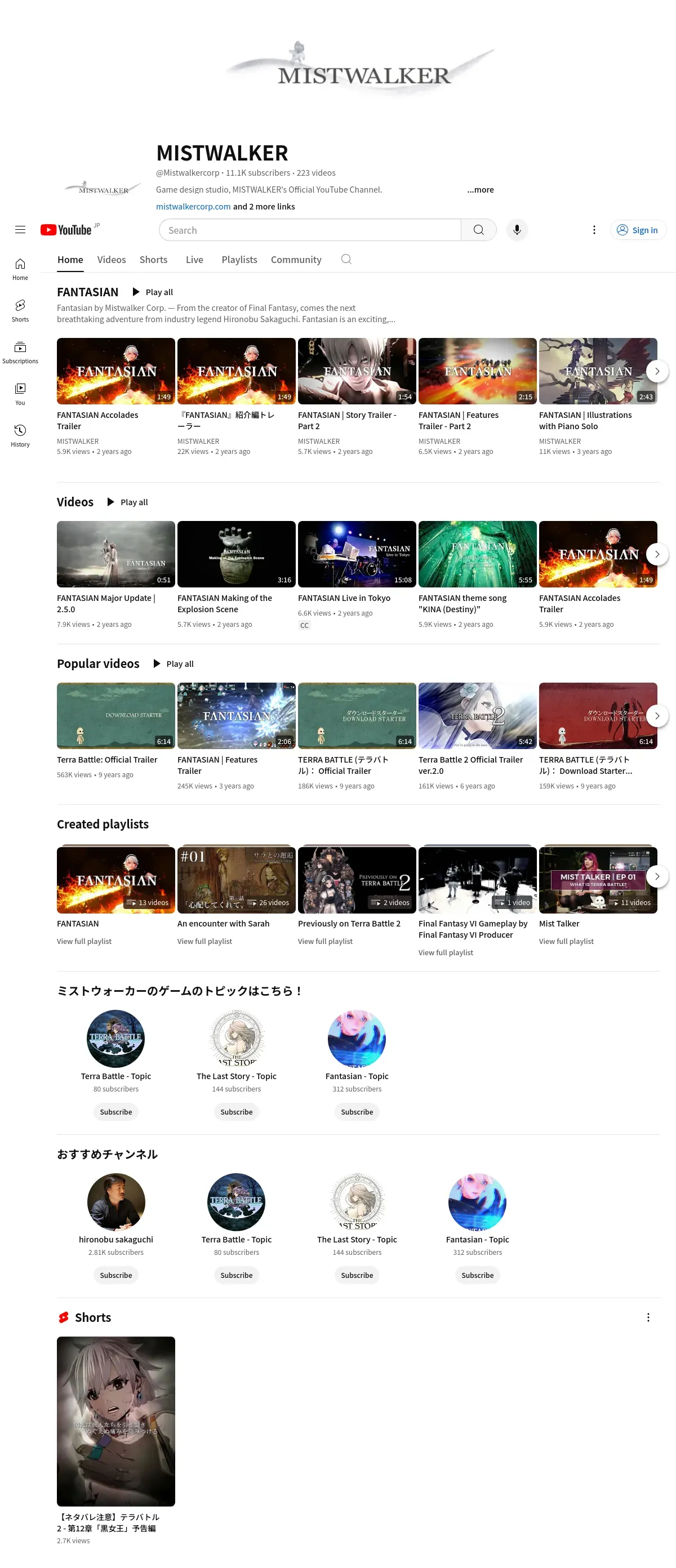
Task: Open FANTASIAN Story Trailer Part 2 title
Action: coord(347,421)
